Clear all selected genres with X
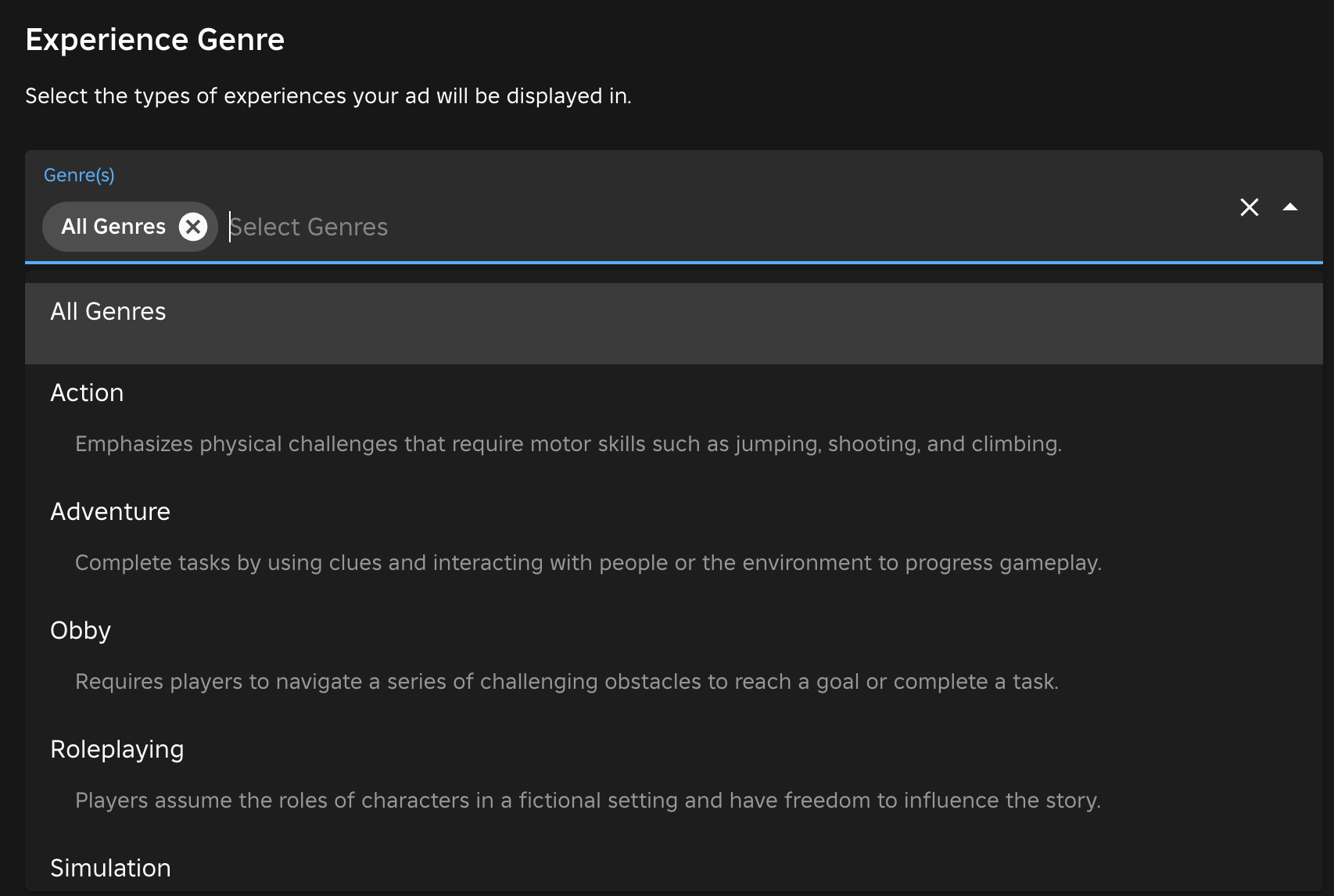Image resolution: width=1334 pixels, height=896 pixels. pyautogui.click(x=1249, y=207)
